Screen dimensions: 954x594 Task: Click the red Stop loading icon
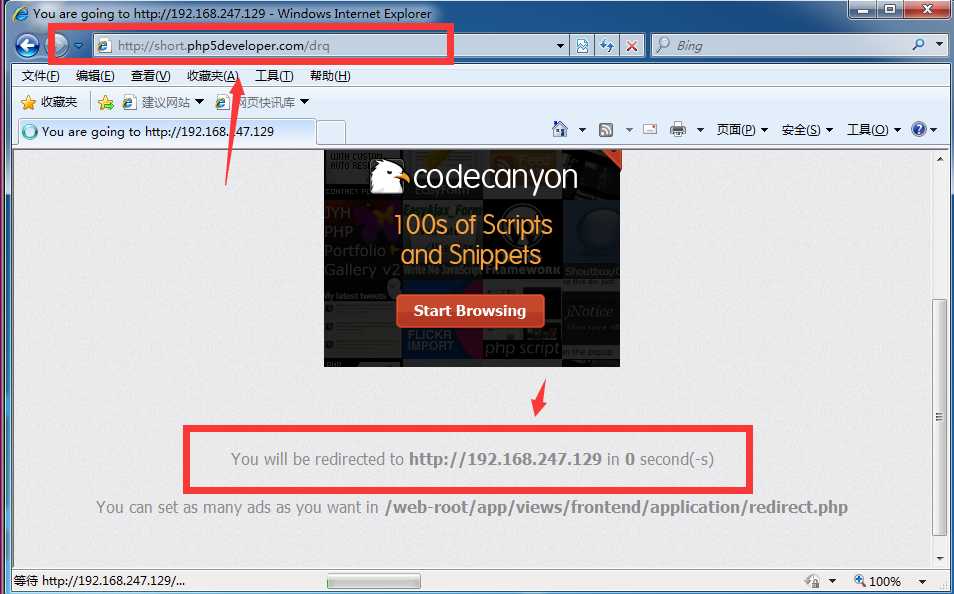point(632,46)
